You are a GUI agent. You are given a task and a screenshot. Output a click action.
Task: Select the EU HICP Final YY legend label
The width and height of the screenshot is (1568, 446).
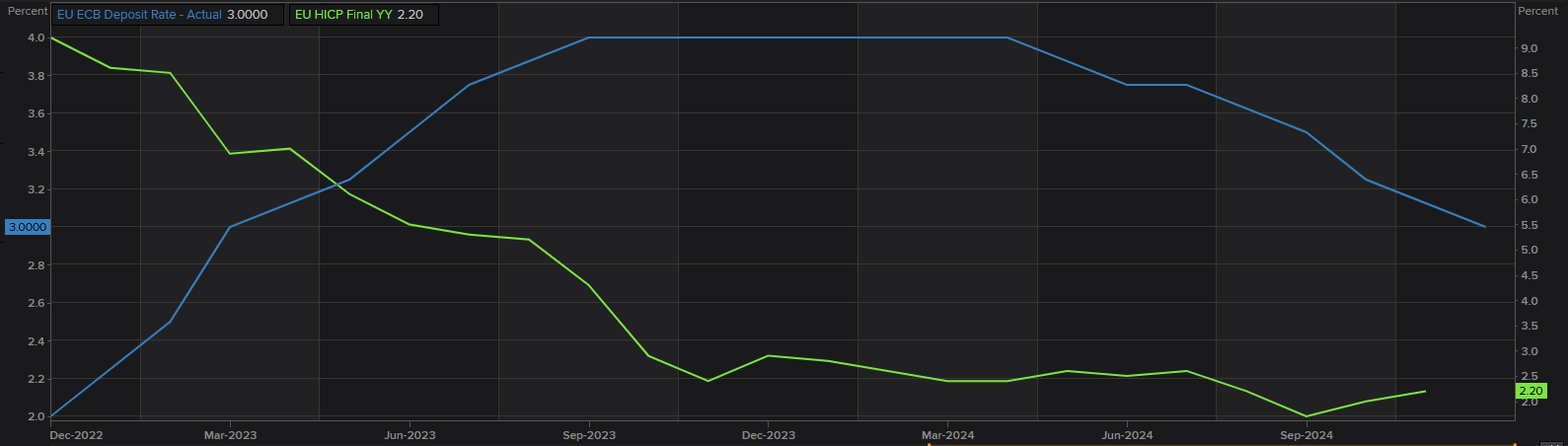(343, 15)
